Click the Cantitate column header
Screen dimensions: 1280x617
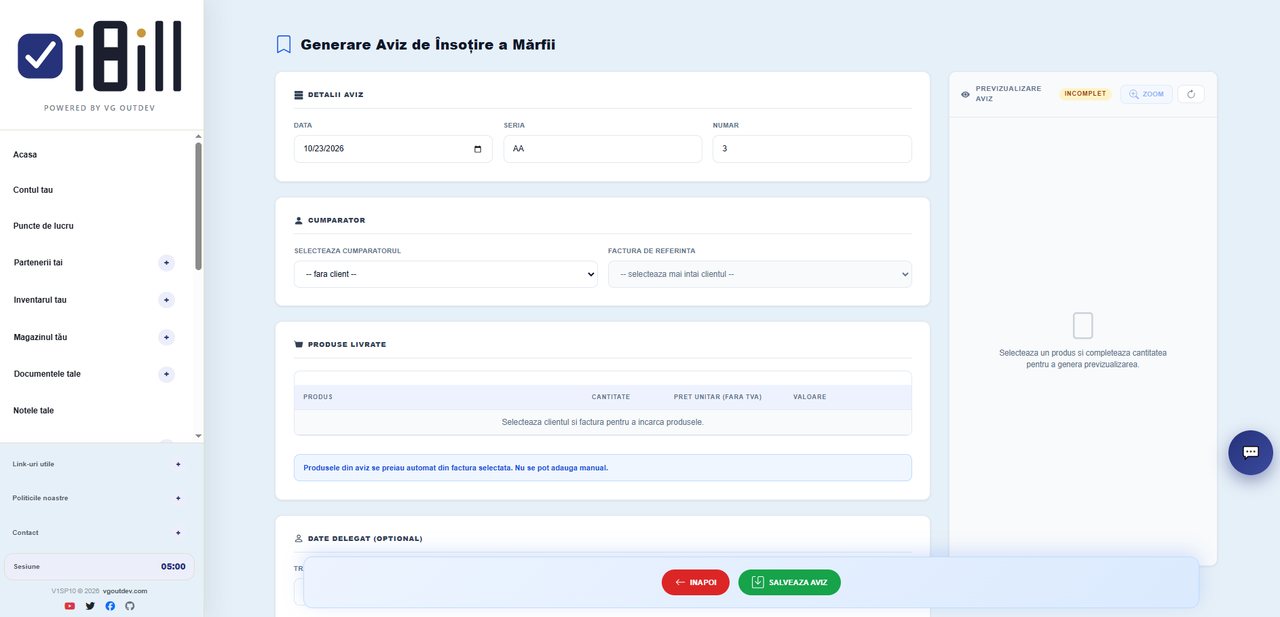611,397
